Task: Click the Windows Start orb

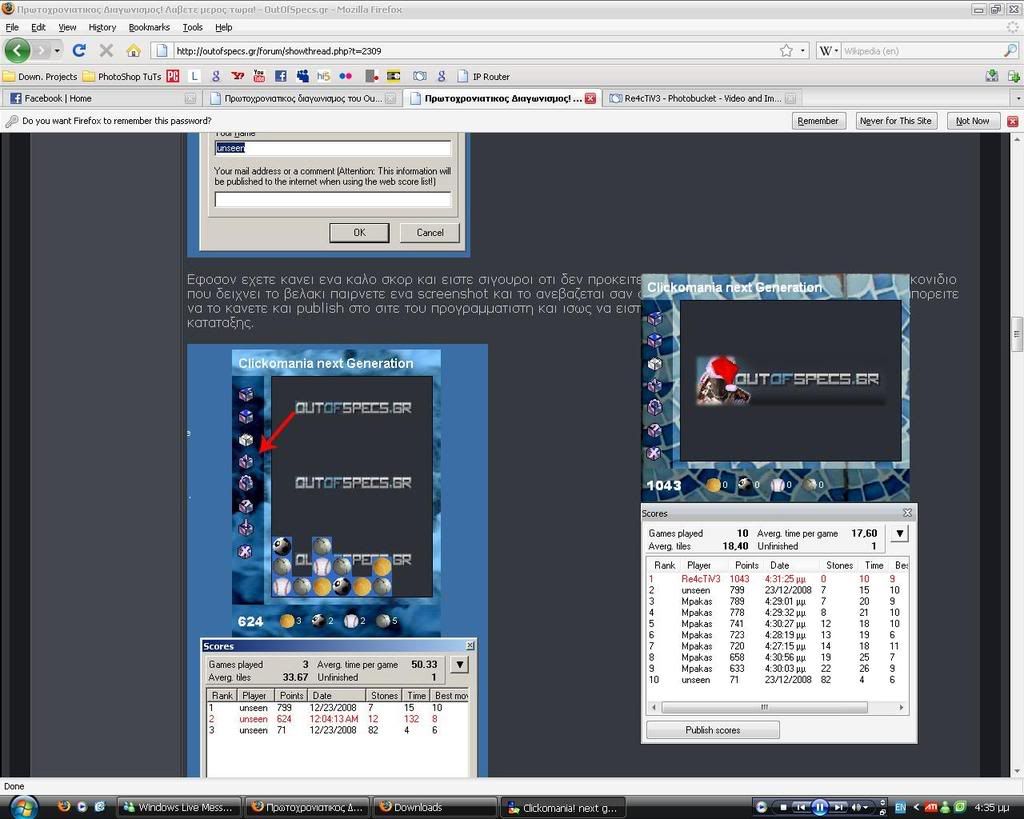Action: click(22, 806)
